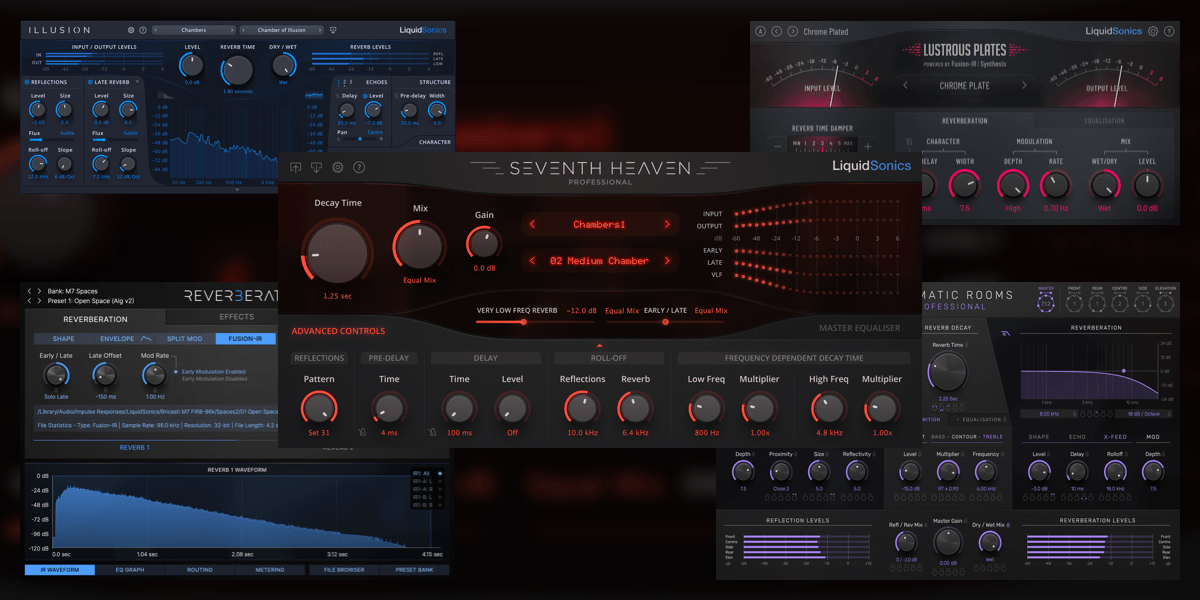Viewport: 1200px width, 600px height.
Task: Switch to the Split Mod tab in Reverberate
Action: point(184,339)
